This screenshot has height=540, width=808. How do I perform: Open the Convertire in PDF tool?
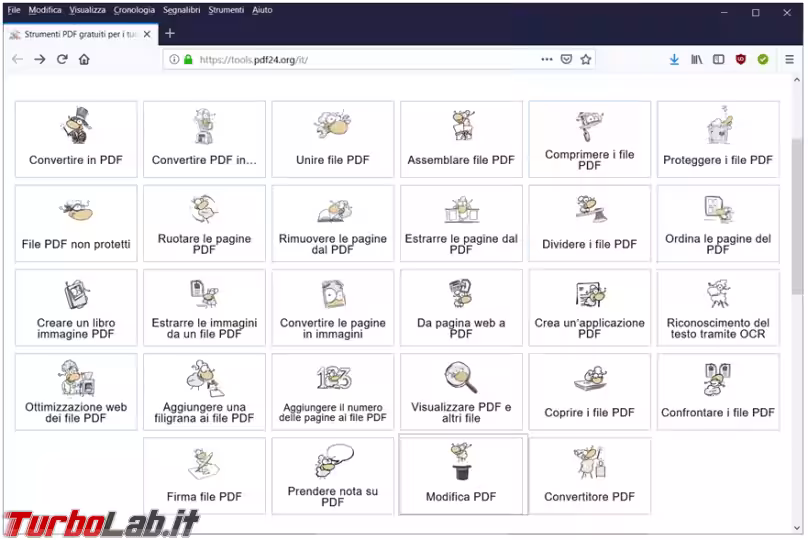tap(76, 139)
